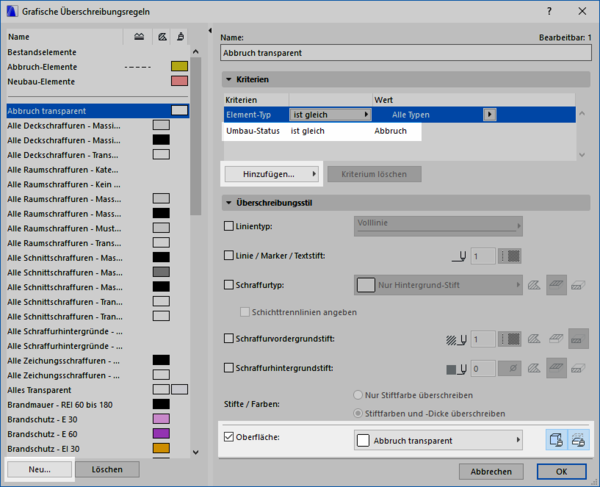Open the Alle Typen value arrow
Image resolution: width=600 pixels, height=487 pixels.
(490, 114)
